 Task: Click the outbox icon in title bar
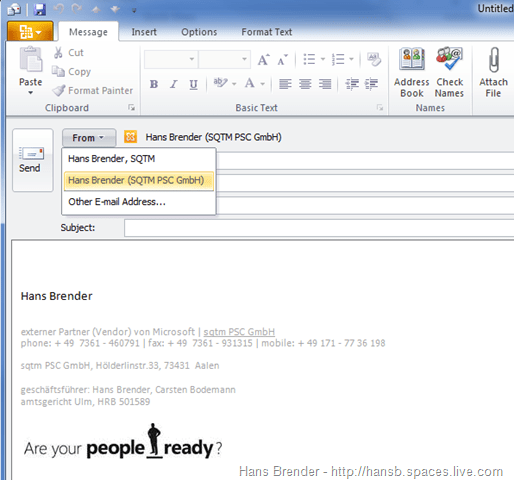(14, 10)
